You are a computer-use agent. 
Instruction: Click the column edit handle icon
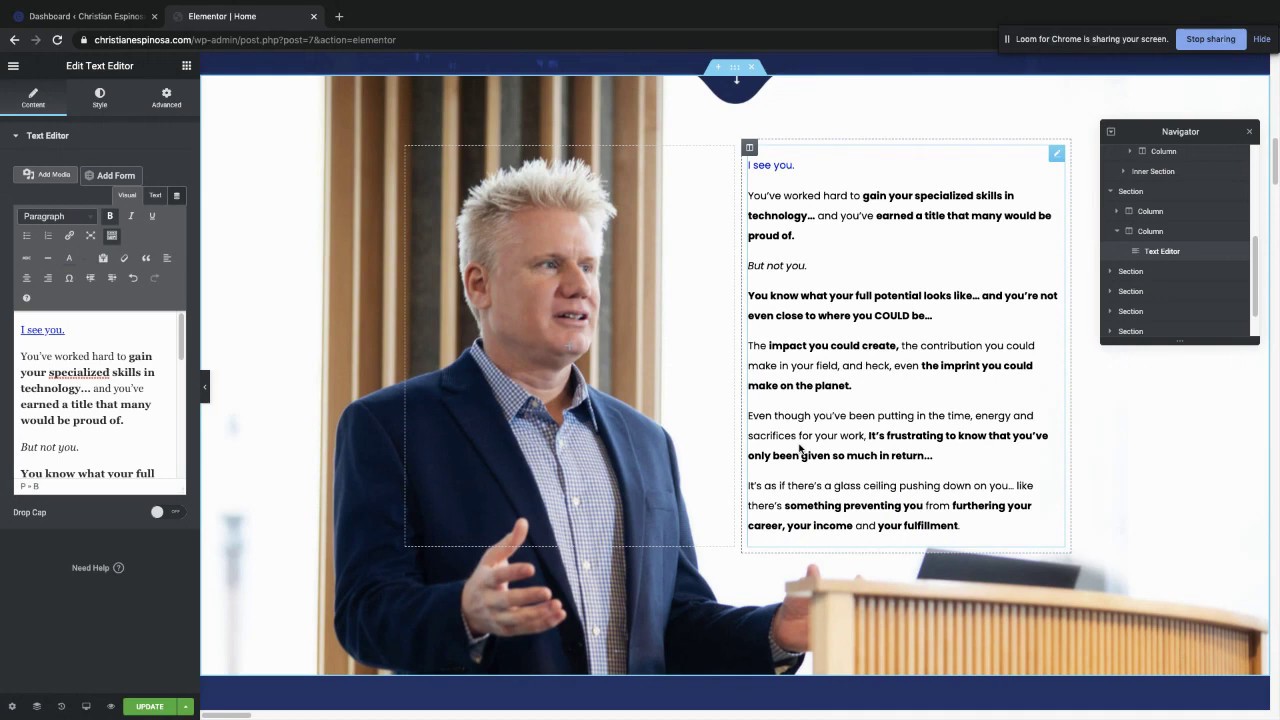click(749, 147)
